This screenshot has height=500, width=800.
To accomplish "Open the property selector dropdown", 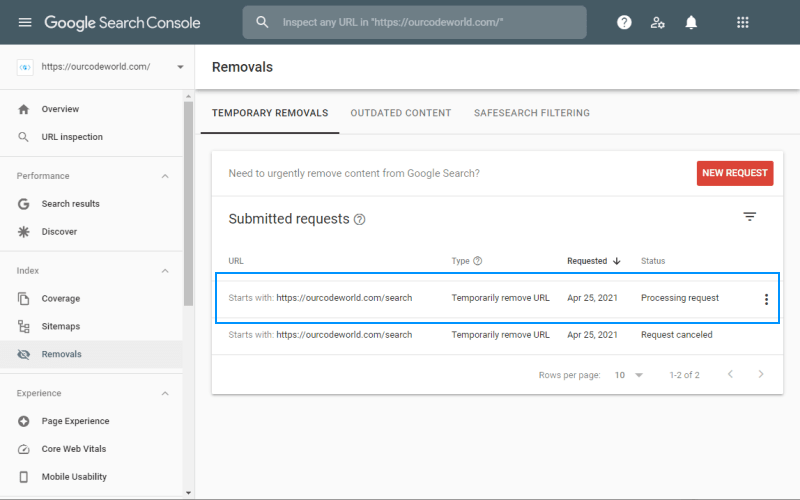I will click(x=180, y=67).
